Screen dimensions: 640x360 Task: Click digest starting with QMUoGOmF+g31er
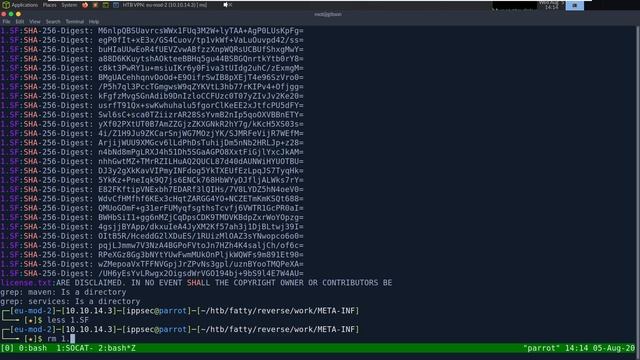(x=200, y=209)
